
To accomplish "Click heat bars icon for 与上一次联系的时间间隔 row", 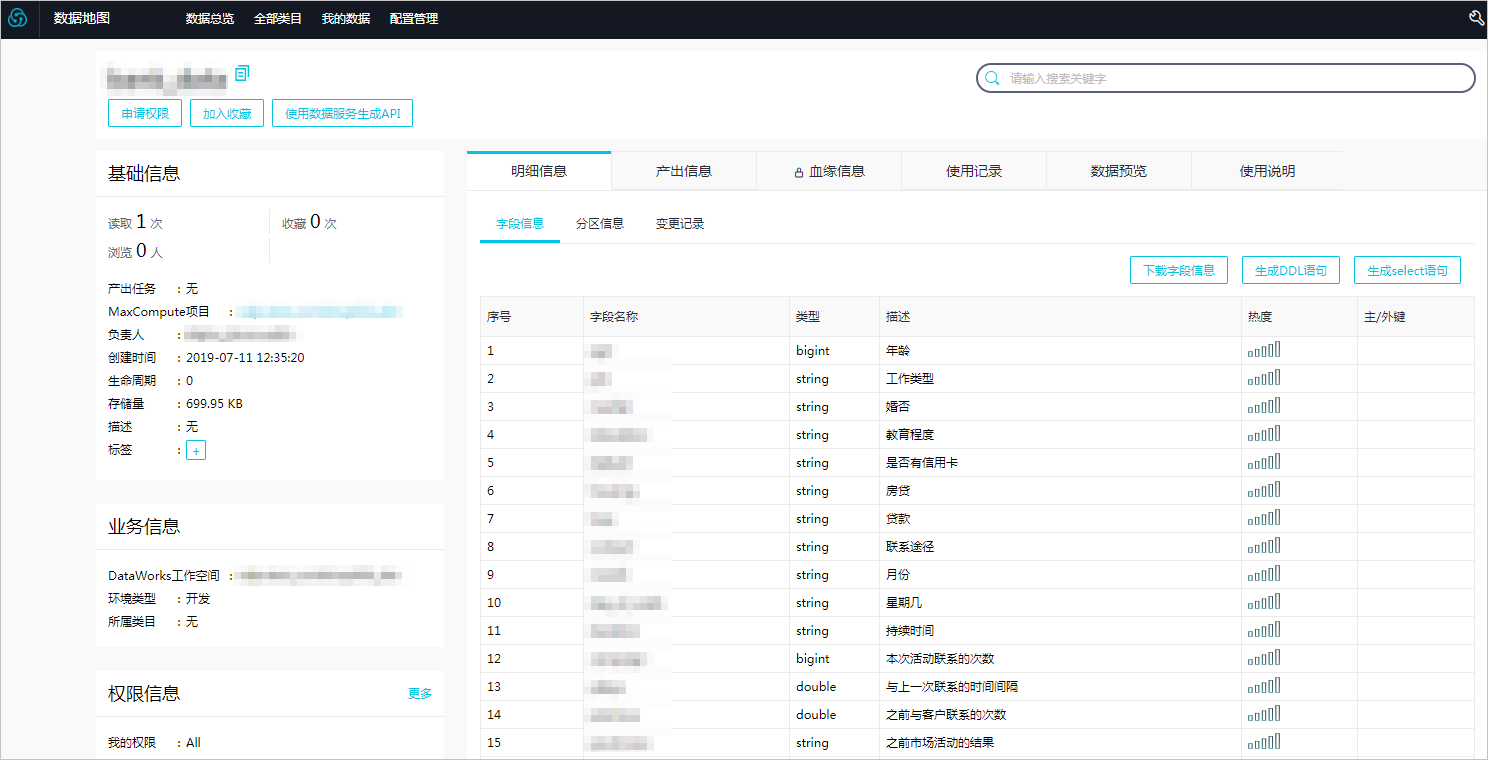I will [1264, 687].
